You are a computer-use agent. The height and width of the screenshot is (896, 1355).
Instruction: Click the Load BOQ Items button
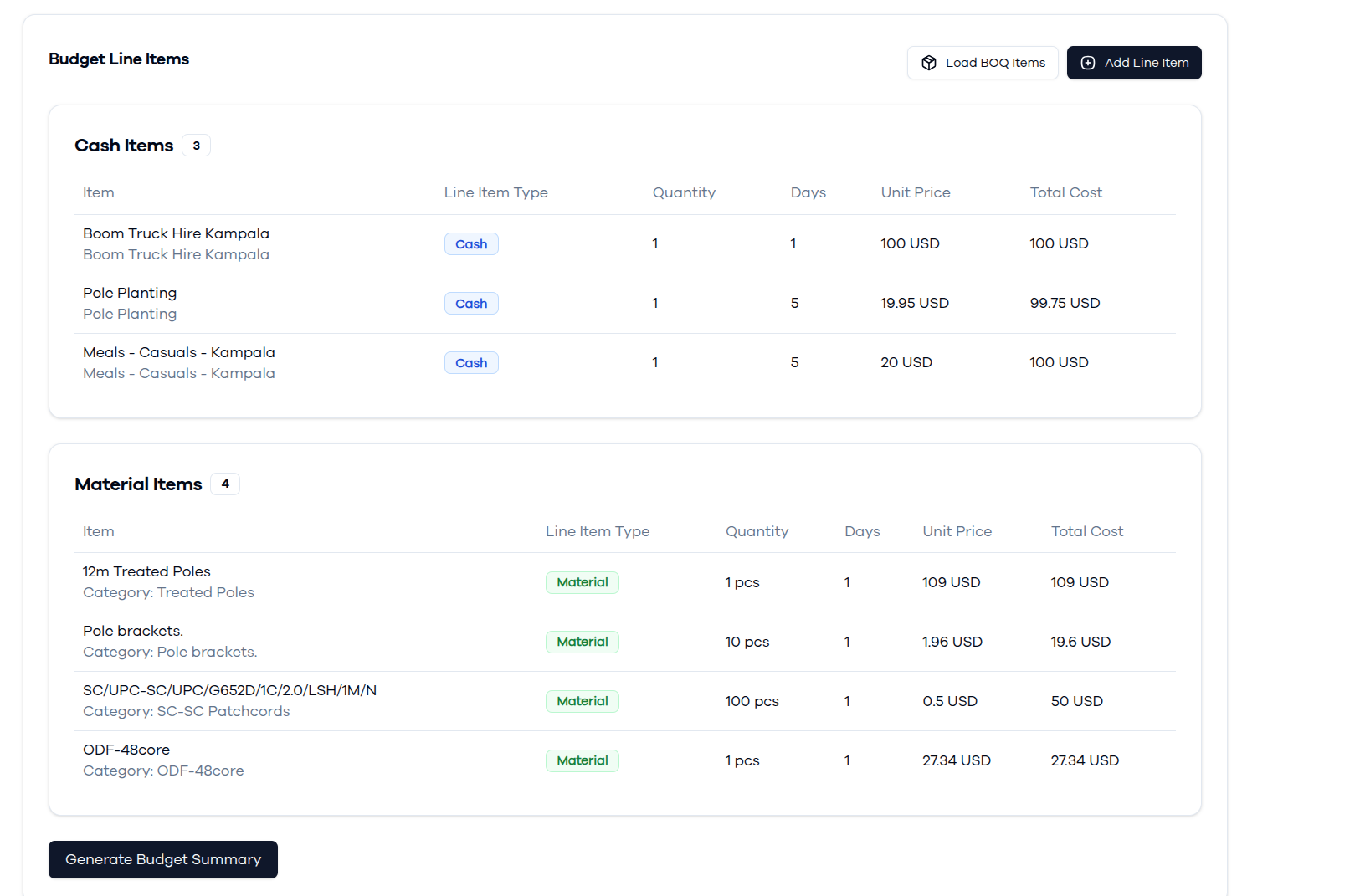pyautogui.click(x=983, y=63)
